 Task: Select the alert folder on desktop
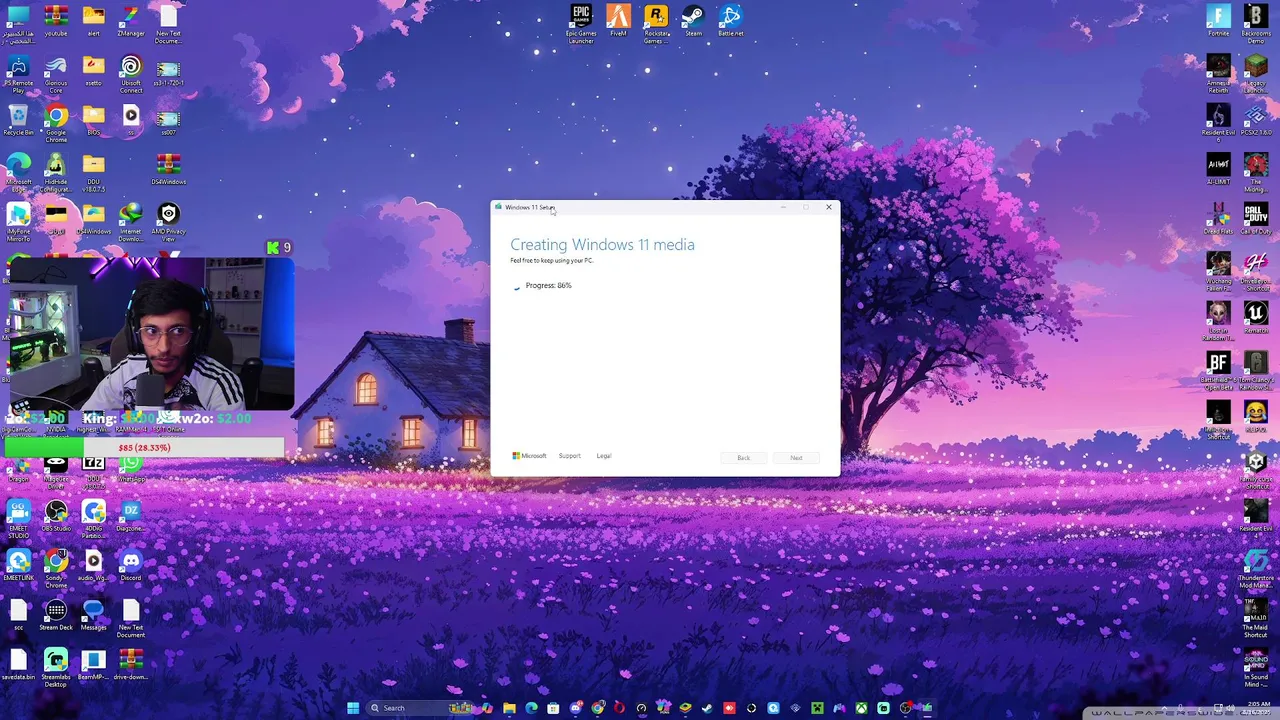[93, 21]
